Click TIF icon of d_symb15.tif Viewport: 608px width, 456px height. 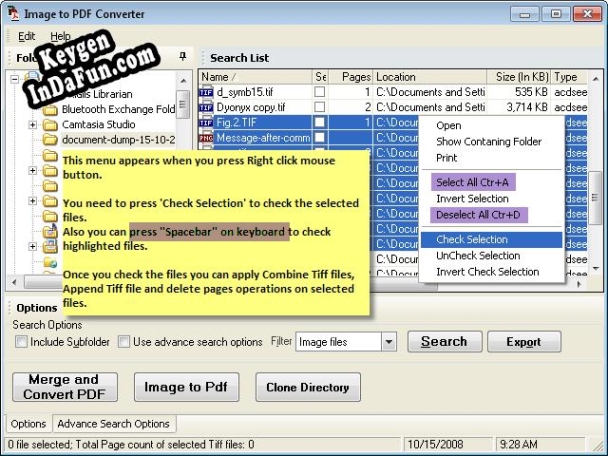click(206, 92)
